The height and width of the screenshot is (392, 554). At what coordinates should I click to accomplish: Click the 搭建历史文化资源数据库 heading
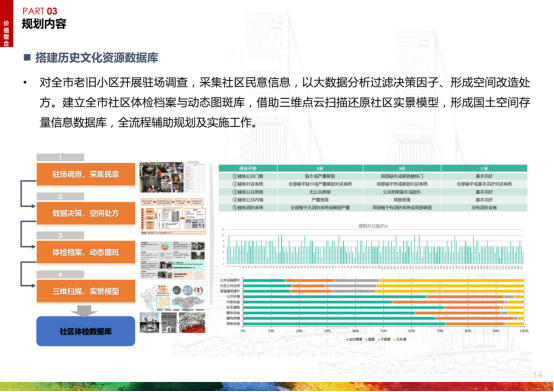point(97,58)
